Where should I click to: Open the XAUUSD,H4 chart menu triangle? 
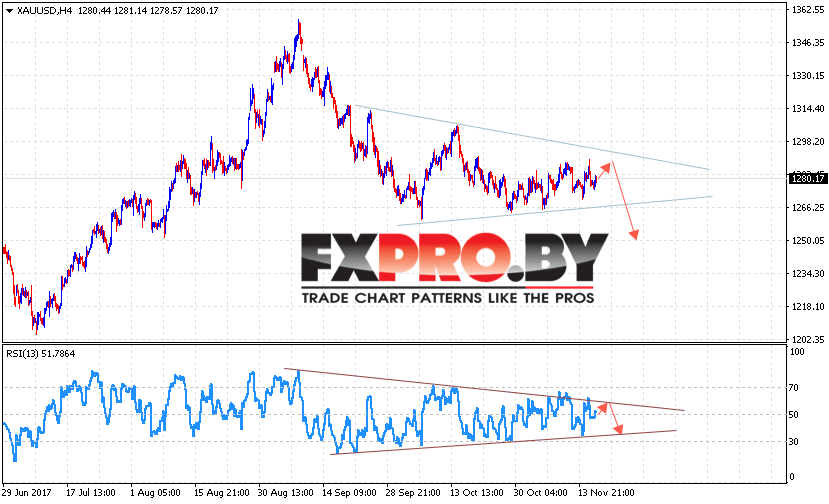(x=10, y=11)
